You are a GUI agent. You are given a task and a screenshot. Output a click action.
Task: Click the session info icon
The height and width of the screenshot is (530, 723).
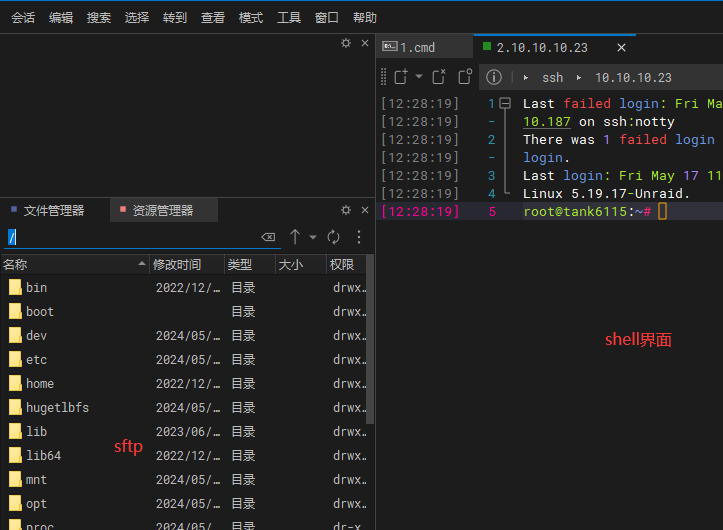pos(493,77)
